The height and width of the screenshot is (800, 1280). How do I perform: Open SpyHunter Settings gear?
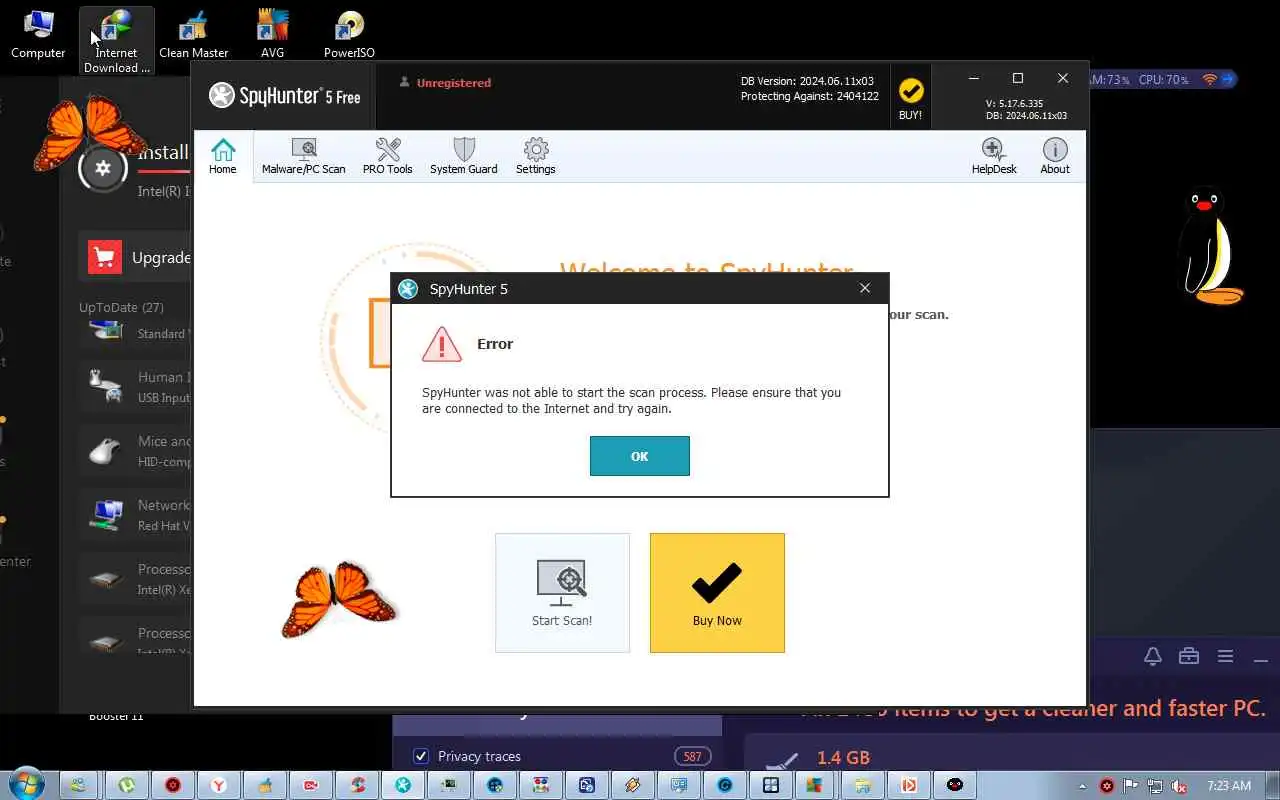(x=536, y=157)
